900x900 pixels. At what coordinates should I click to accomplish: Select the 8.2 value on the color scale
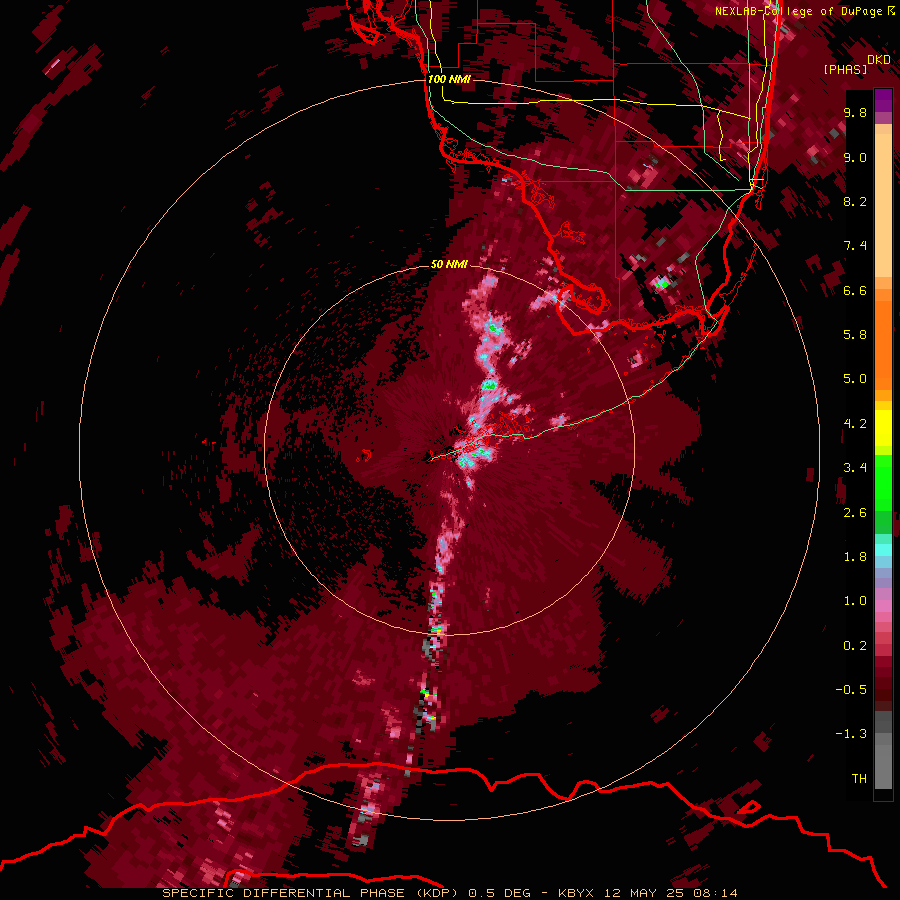(855, 201)
